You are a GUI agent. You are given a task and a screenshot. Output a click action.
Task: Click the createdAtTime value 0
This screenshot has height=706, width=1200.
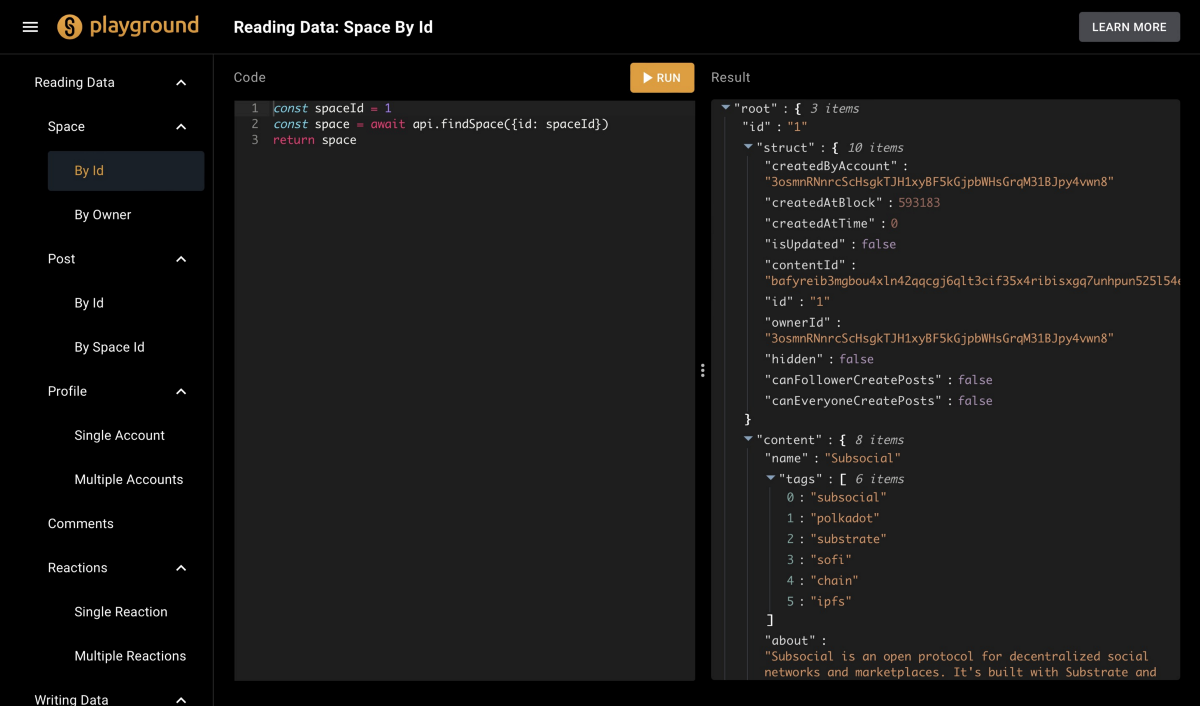[894, 223]
